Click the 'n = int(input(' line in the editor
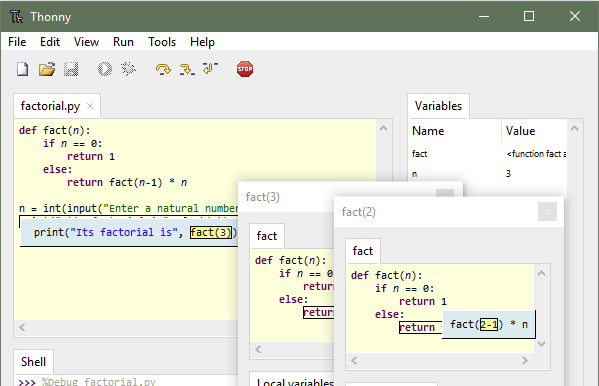The height and width of the screenshot is (386, 599). pyautogui.click(x=128, y=208)
